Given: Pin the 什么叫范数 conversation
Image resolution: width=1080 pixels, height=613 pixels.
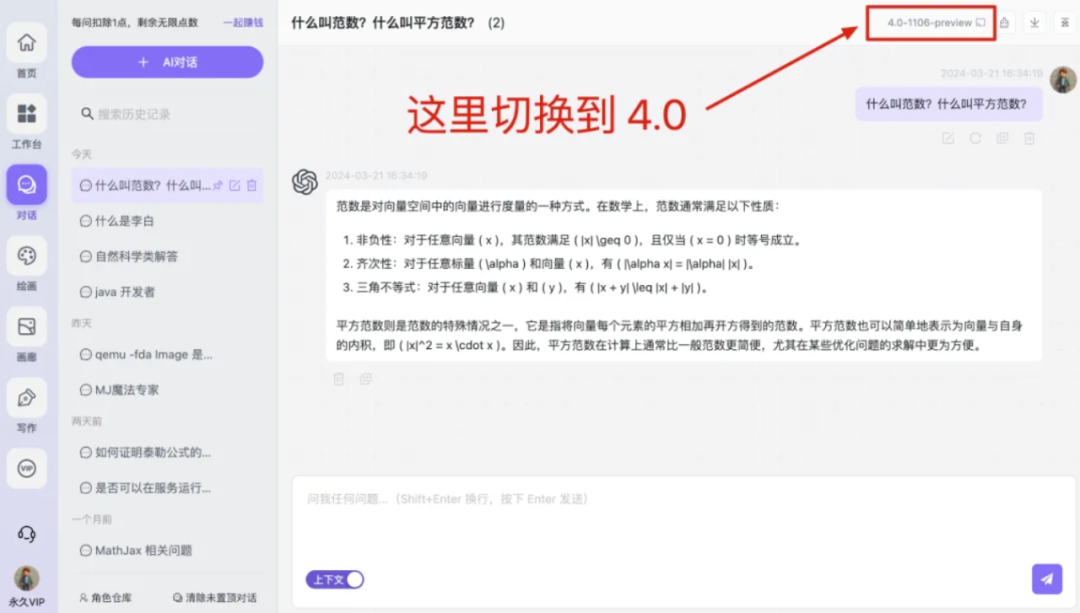Looking at the screenshot, I should 218,185.
